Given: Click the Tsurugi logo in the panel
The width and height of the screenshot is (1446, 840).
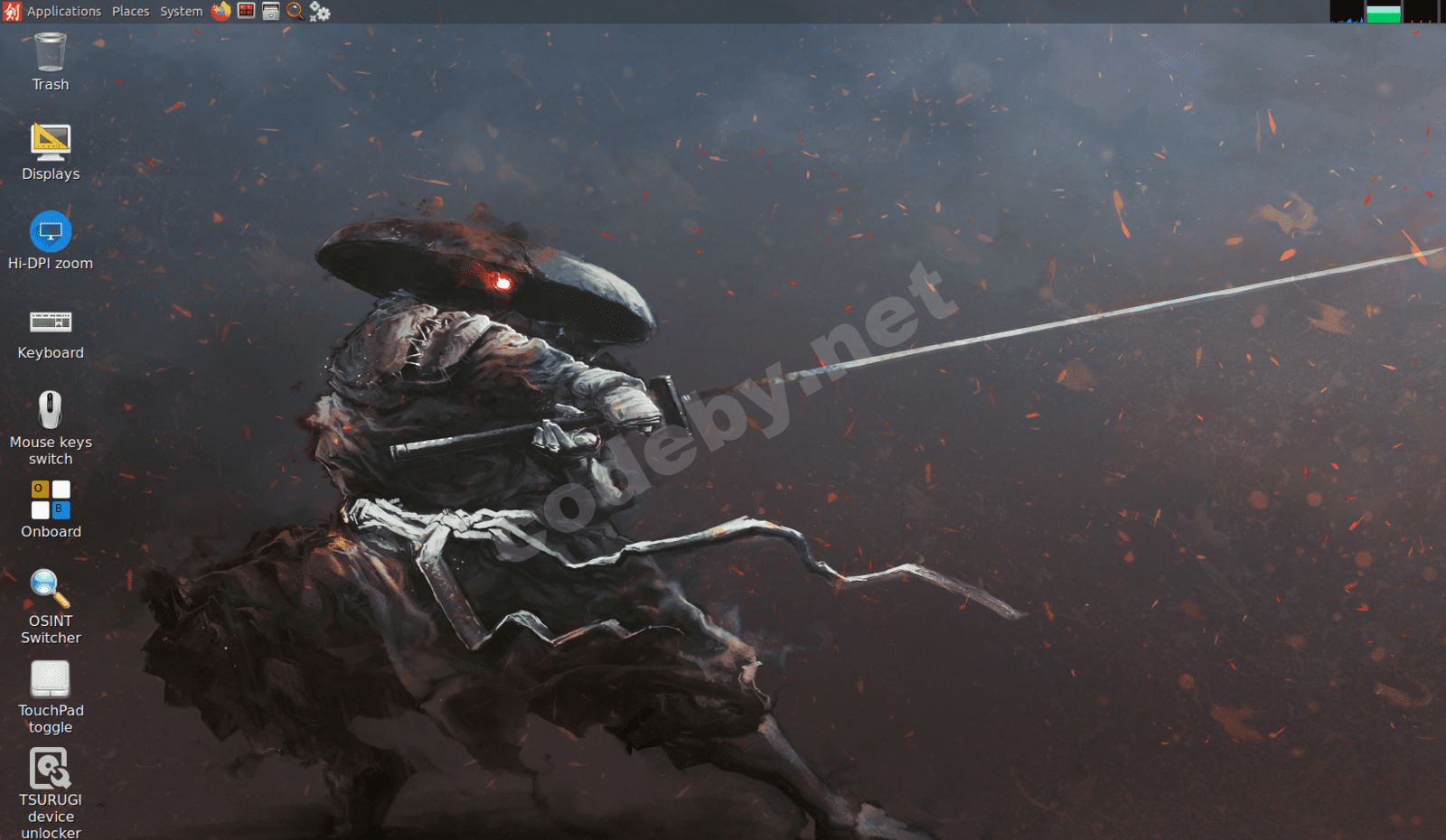Looking at the screenshot, I should 12,11.
